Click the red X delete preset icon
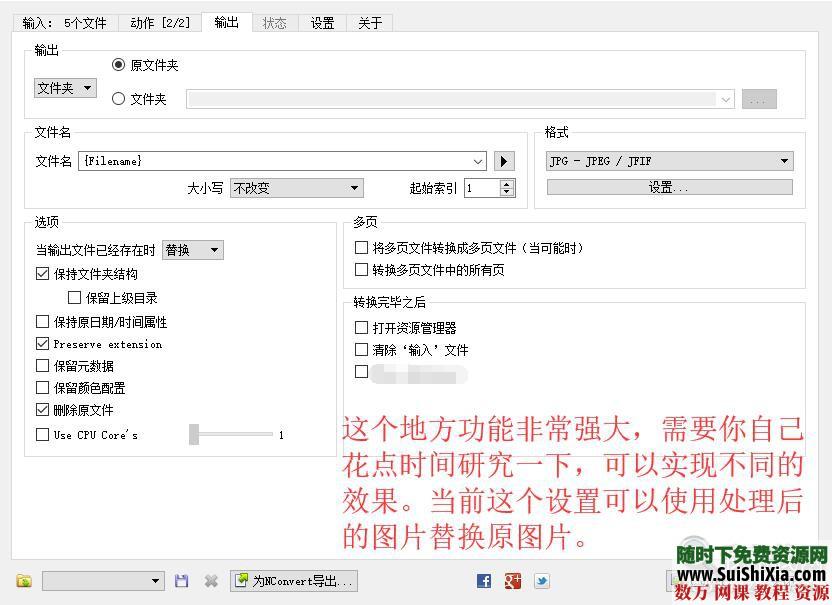Viewport: 832px width, 605px height. click(211, 581)
